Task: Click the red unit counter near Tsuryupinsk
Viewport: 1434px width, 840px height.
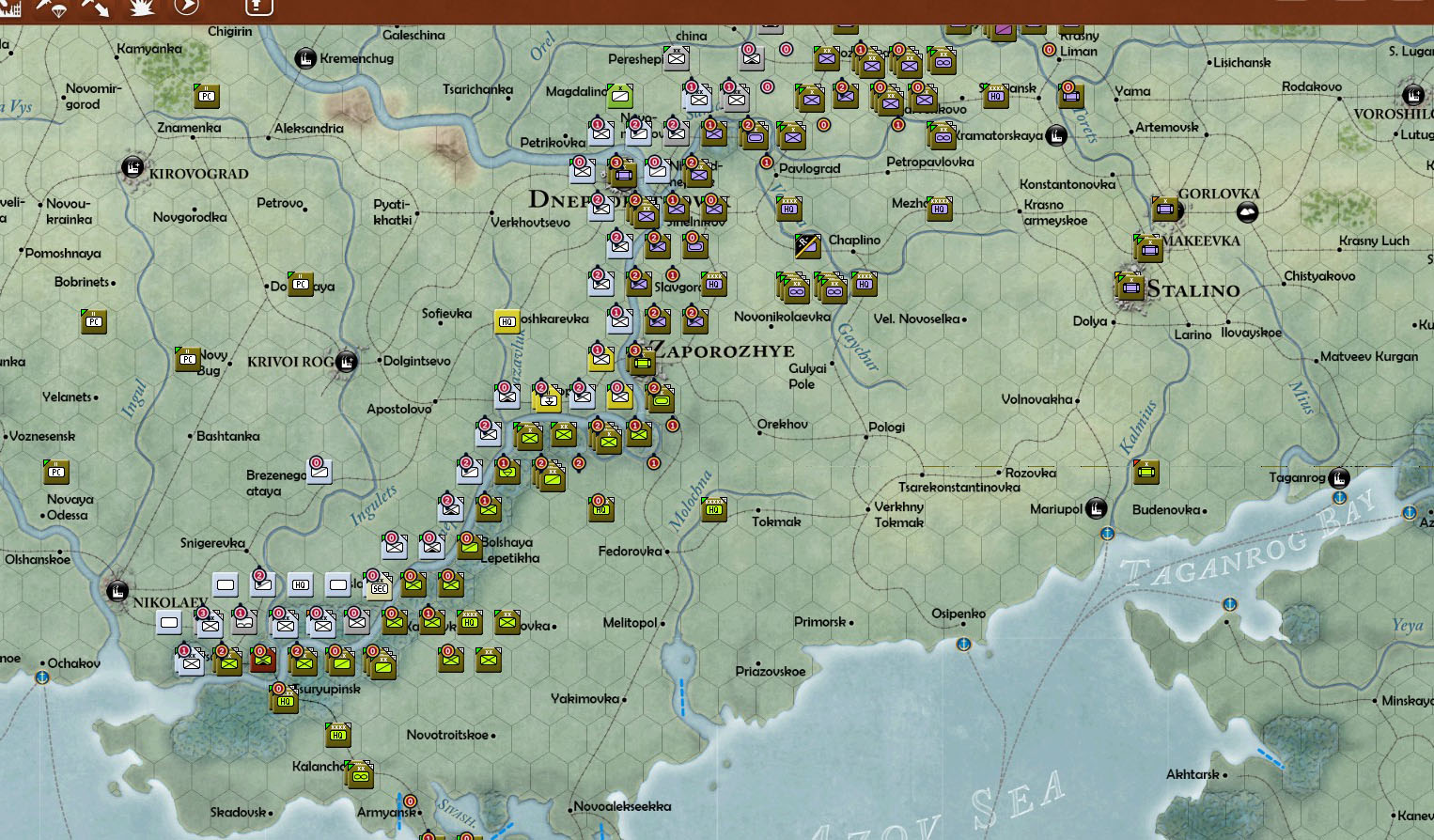Action: coord(263,661)
